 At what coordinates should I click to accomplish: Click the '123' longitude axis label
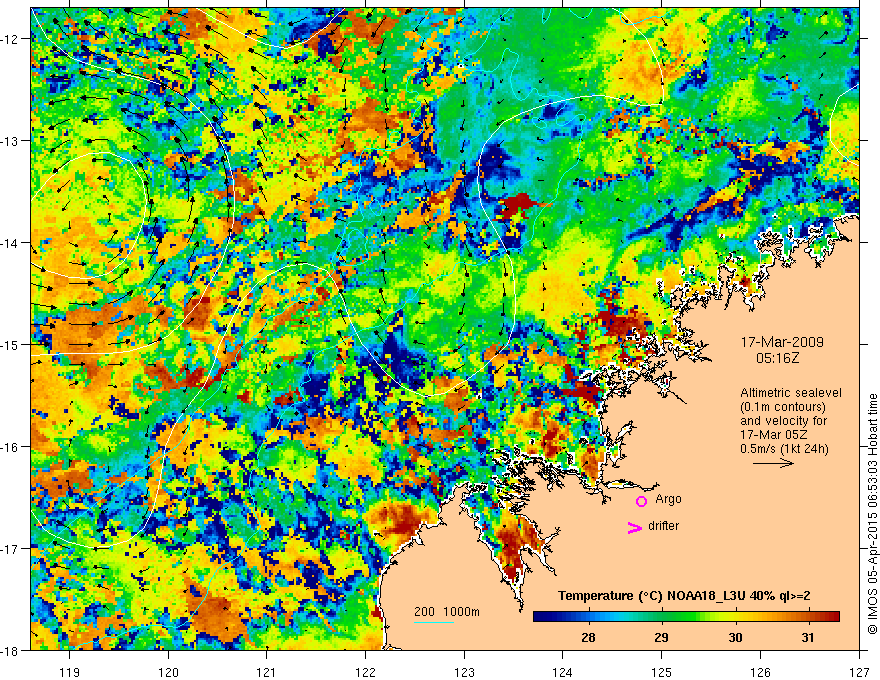coord(464,672)
